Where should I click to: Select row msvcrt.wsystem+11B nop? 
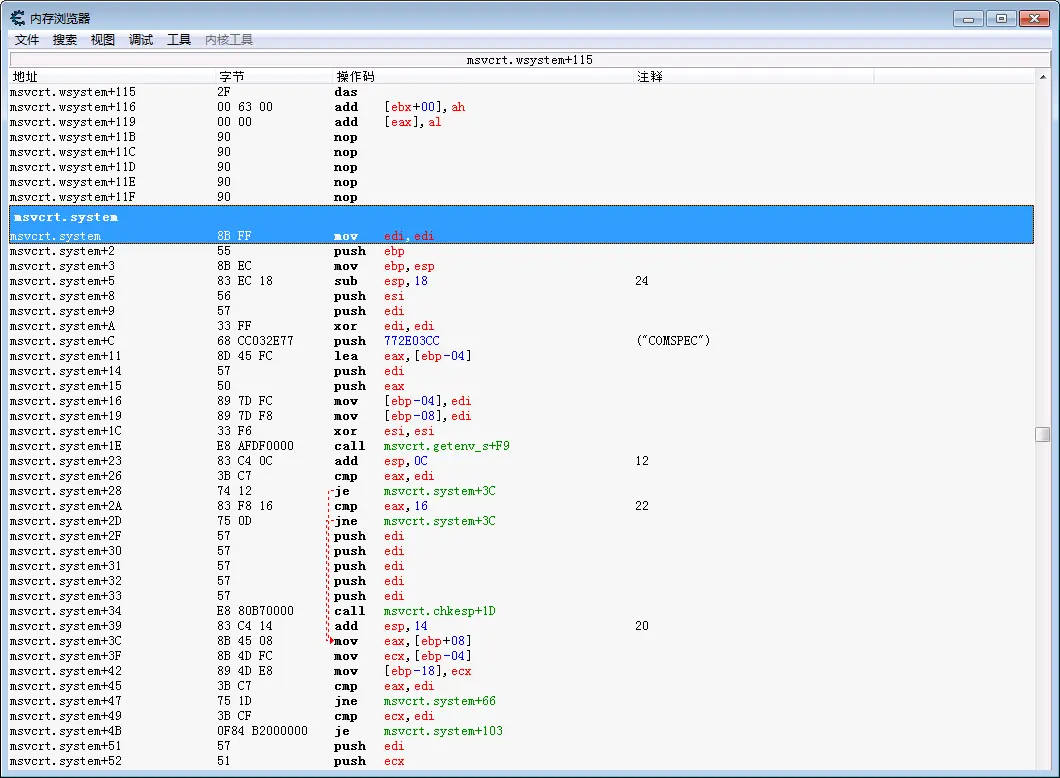click(521, 137)
